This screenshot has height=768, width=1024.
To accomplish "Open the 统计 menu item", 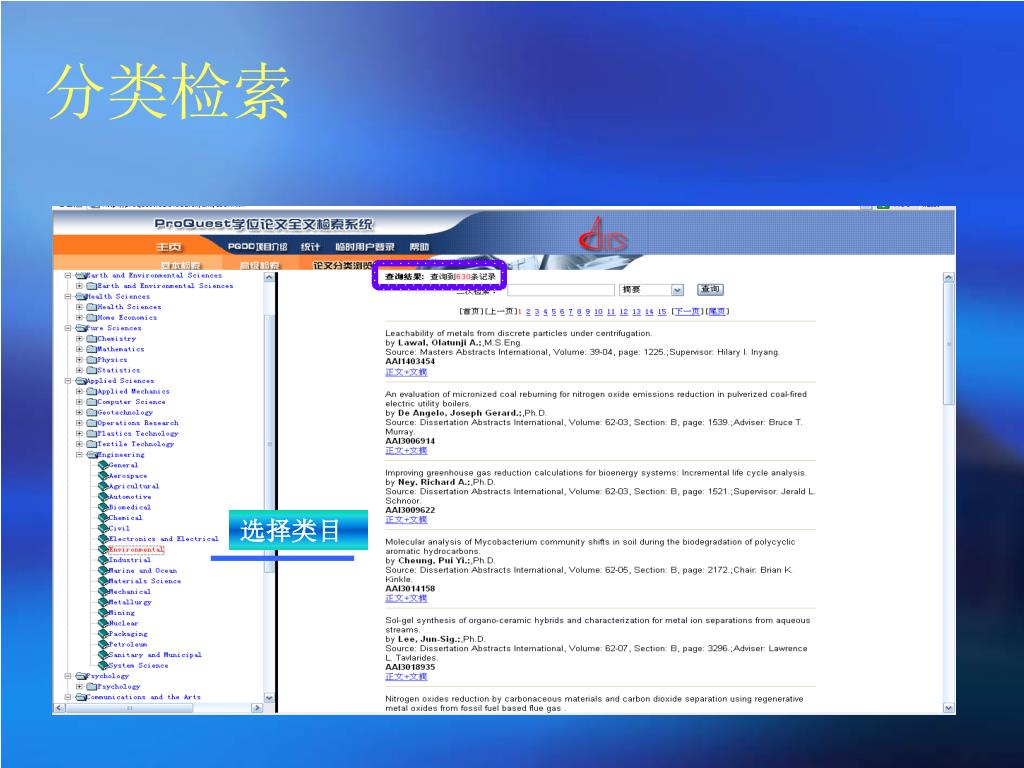I will [310, 247].
